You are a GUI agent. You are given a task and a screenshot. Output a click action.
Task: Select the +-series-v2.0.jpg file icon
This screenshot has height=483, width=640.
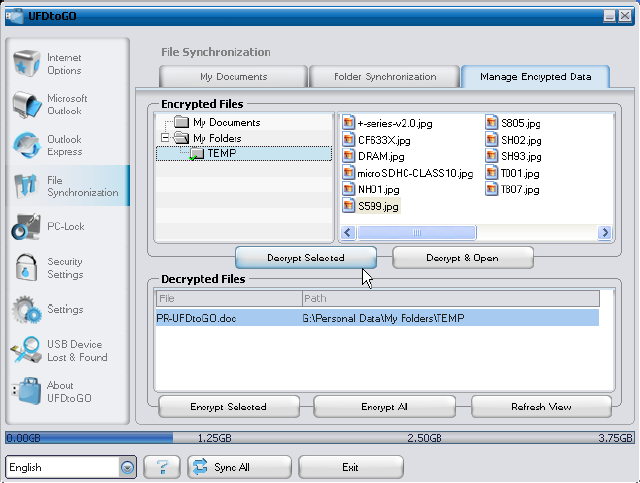tap(348, 122)
